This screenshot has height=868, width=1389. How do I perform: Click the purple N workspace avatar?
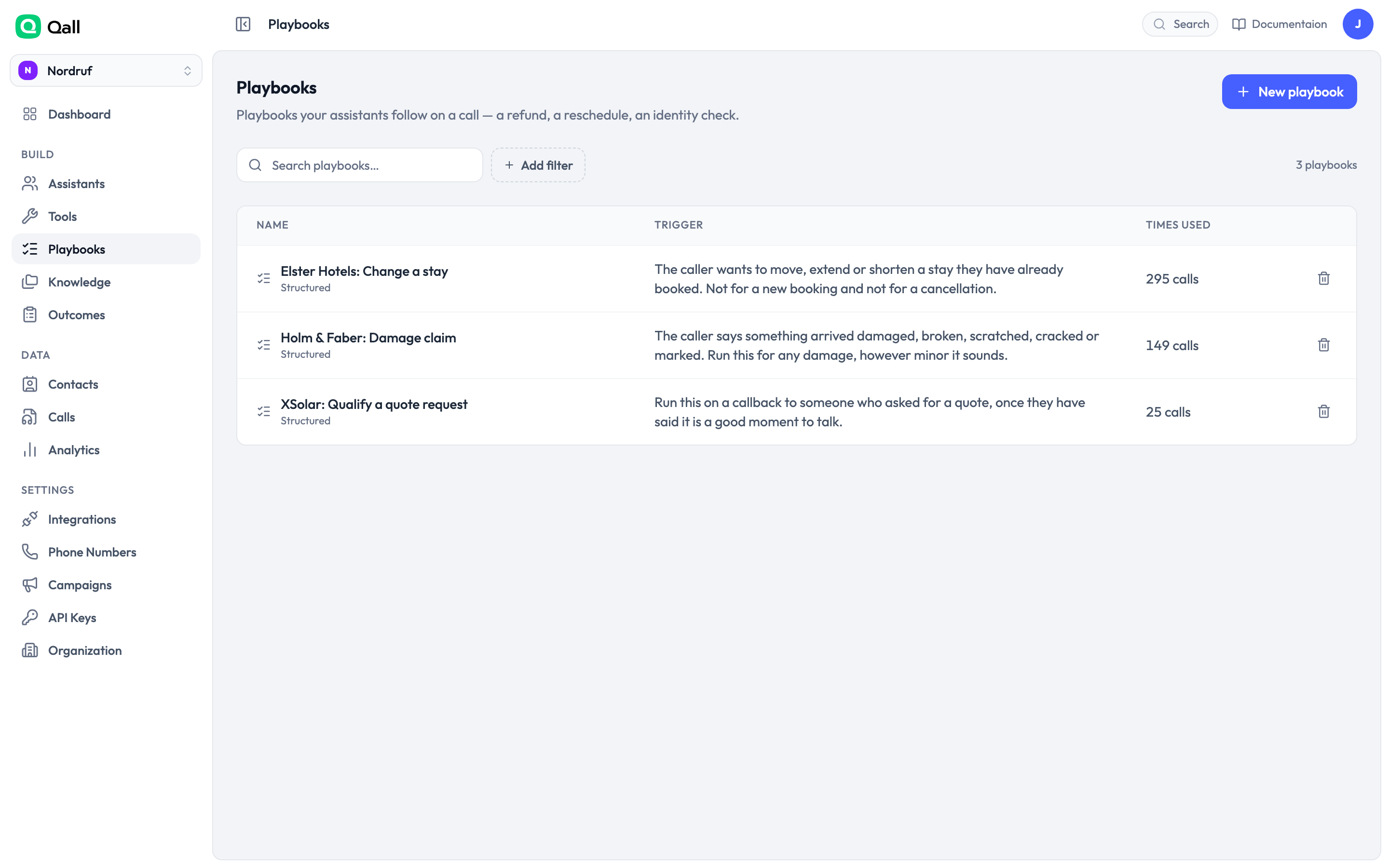pyautogui.click(x=27, y=70)
